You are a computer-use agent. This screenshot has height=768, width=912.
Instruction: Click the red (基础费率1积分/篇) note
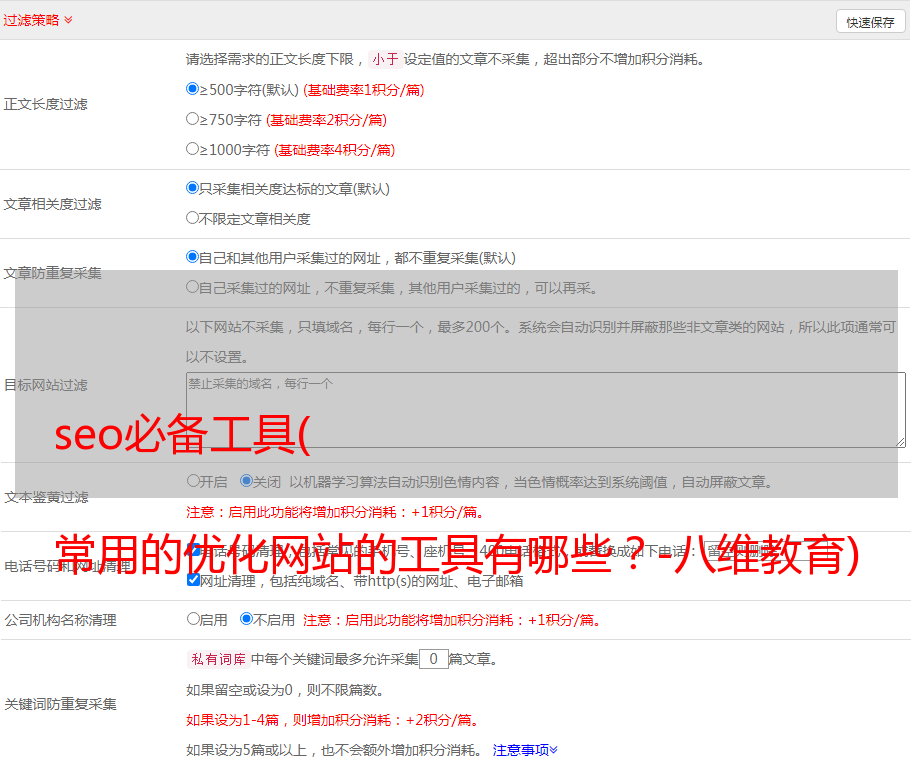point(364,90)
